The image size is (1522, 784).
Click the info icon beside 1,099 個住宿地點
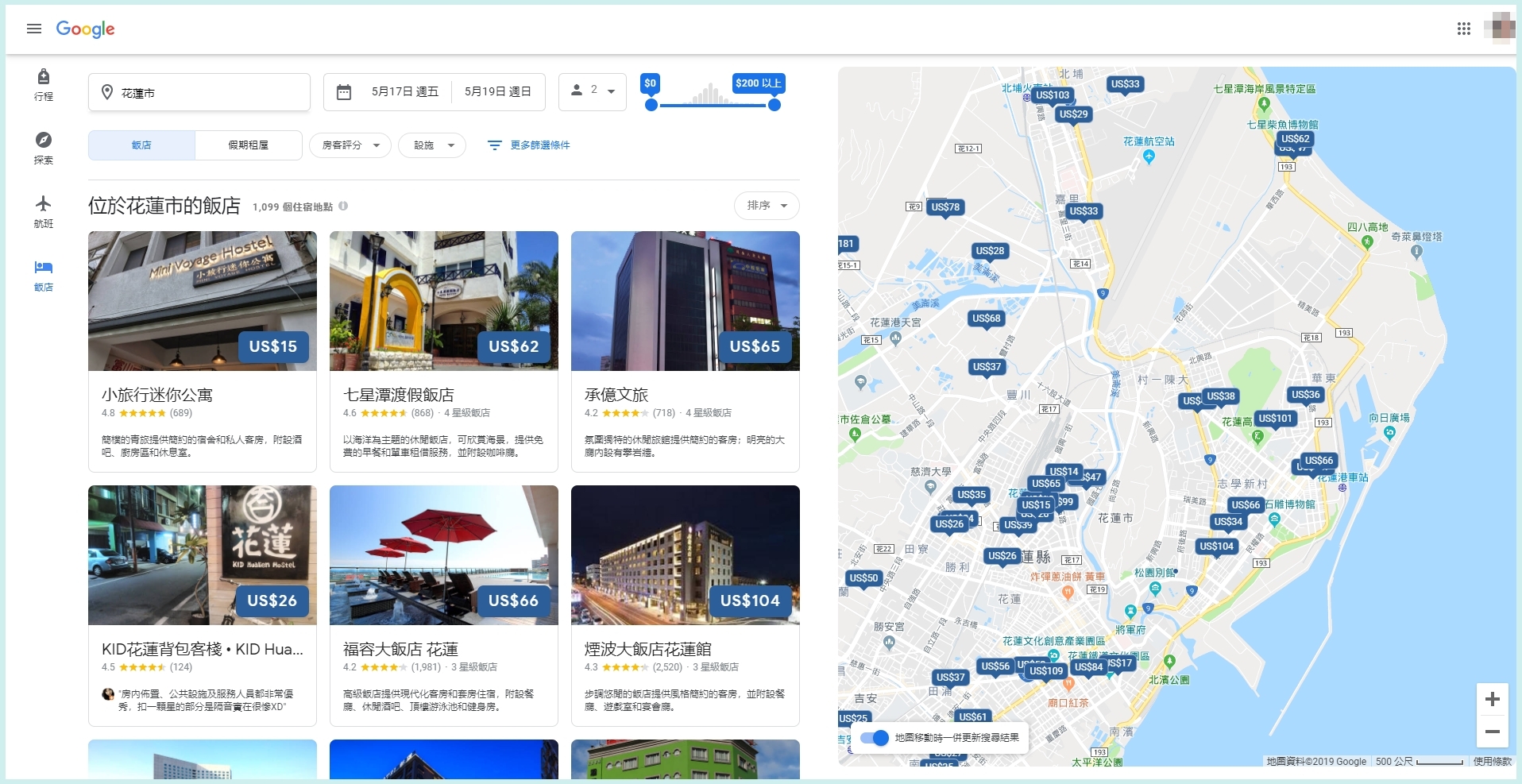click(343, 206)
